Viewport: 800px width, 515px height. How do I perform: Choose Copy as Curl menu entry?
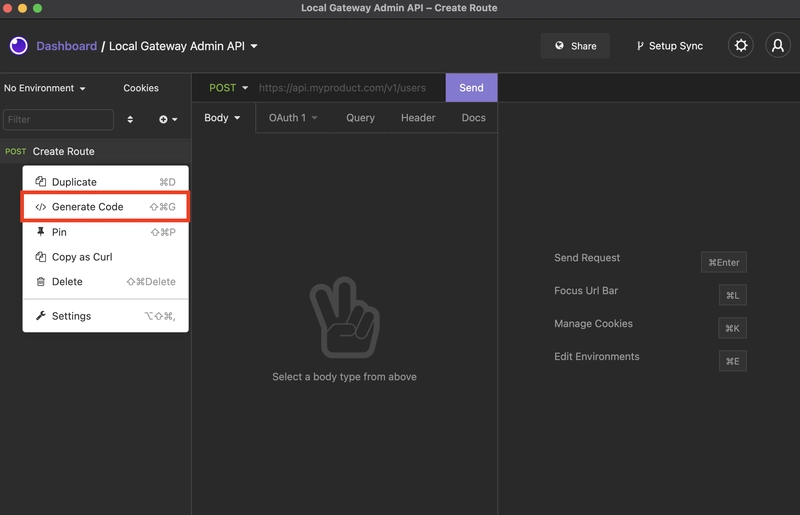point(105,257)
